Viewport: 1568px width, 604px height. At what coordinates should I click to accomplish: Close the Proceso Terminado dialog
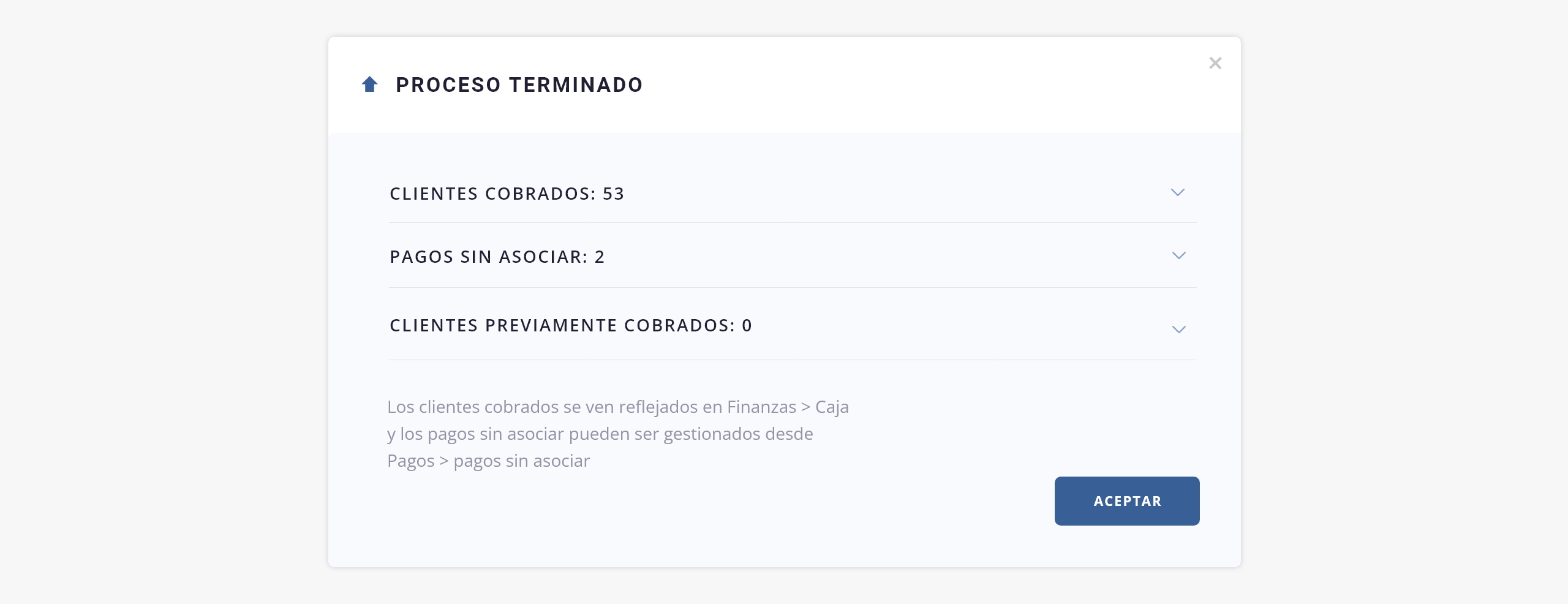coord(1215,63)
